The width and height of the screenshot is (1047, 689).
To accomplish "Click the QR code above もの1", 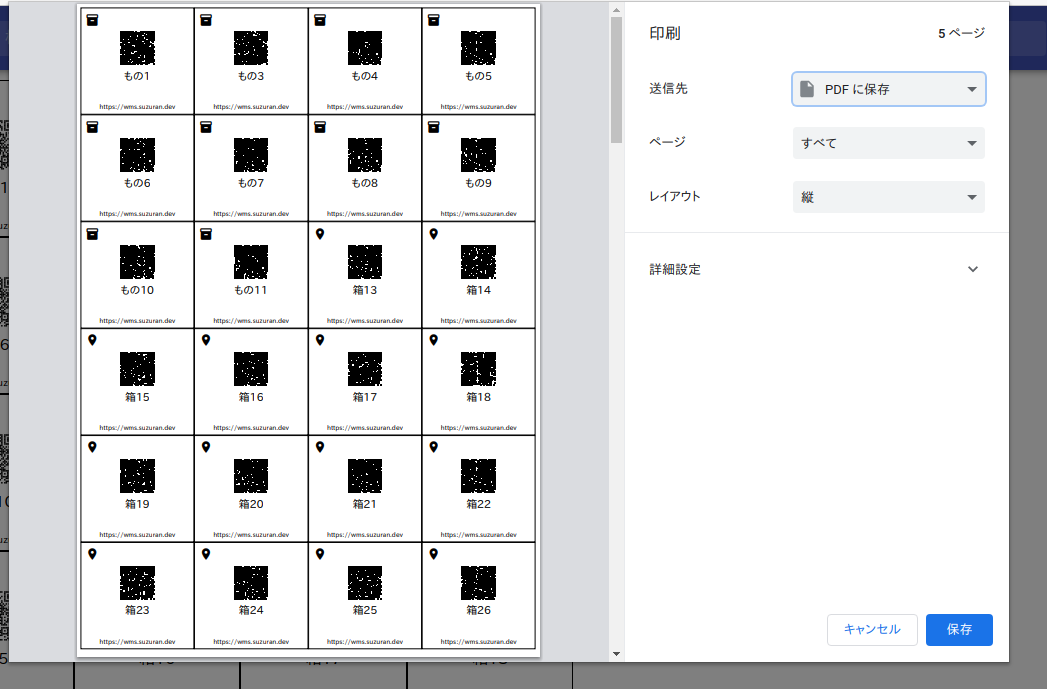I will [138, 48].
